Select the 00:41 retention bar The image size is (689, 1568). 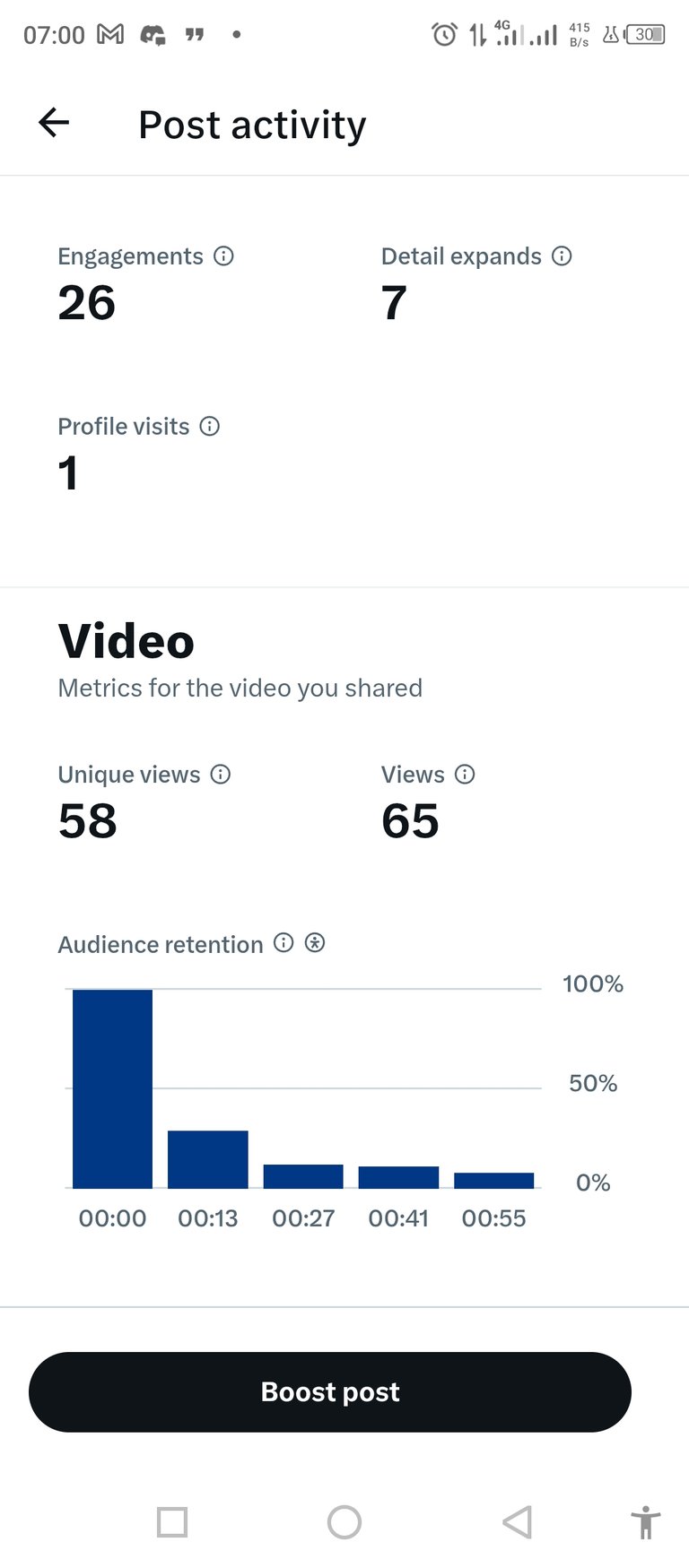398,1178
